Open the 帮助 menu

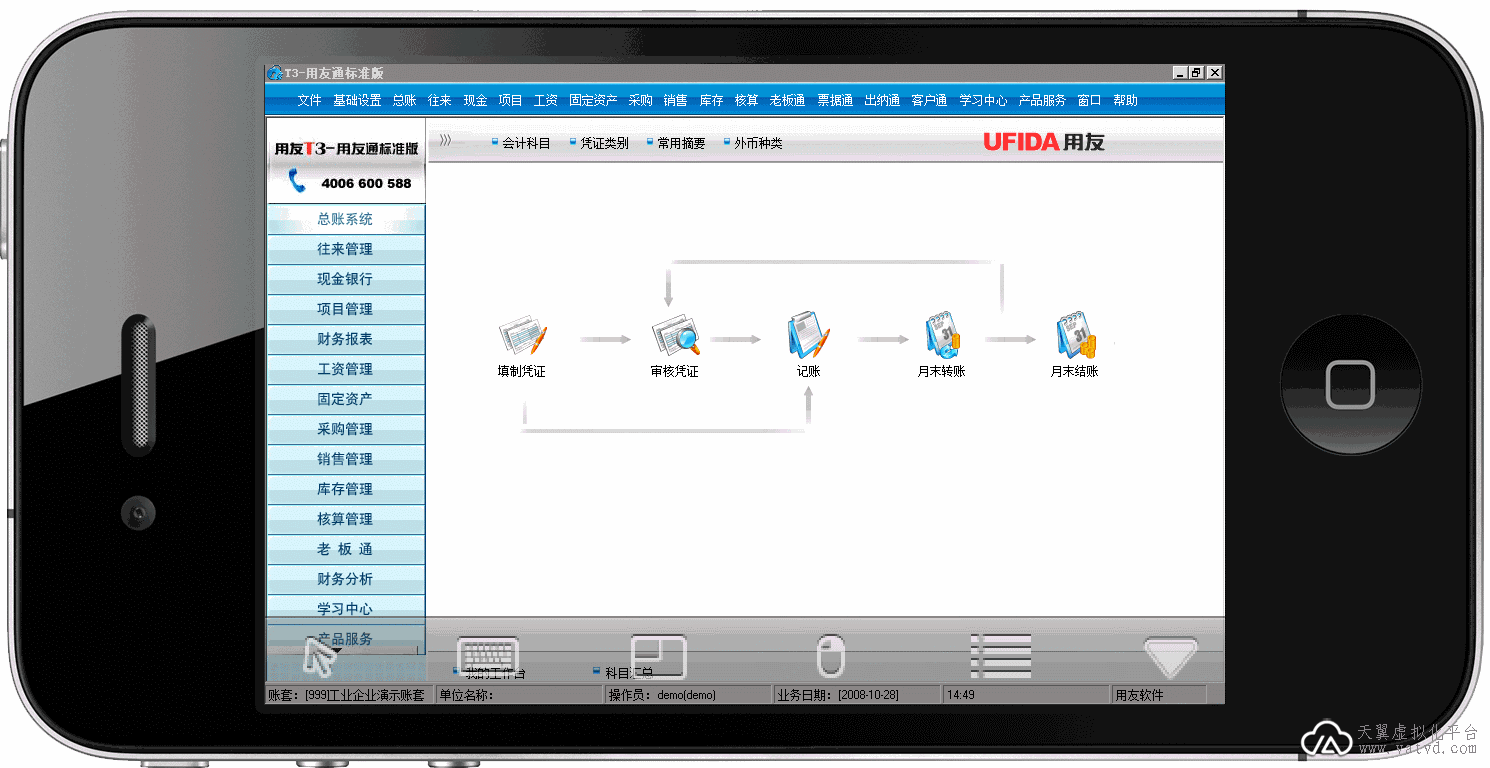pos(1125,100)
